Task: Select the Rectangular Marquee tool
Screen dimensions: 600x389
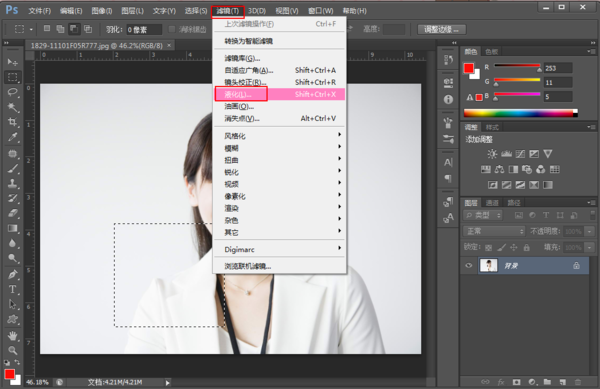Action: point(12,77)
